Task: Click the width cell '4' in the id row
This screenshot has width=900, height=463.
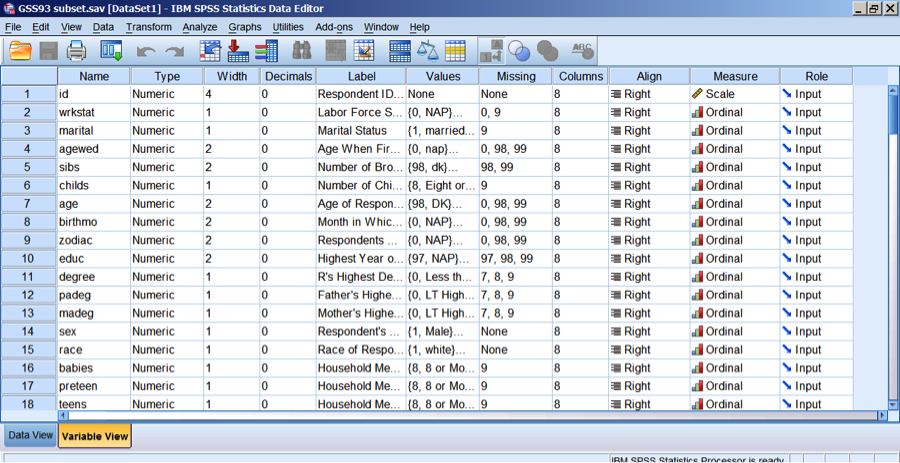Action: (231, 94)
